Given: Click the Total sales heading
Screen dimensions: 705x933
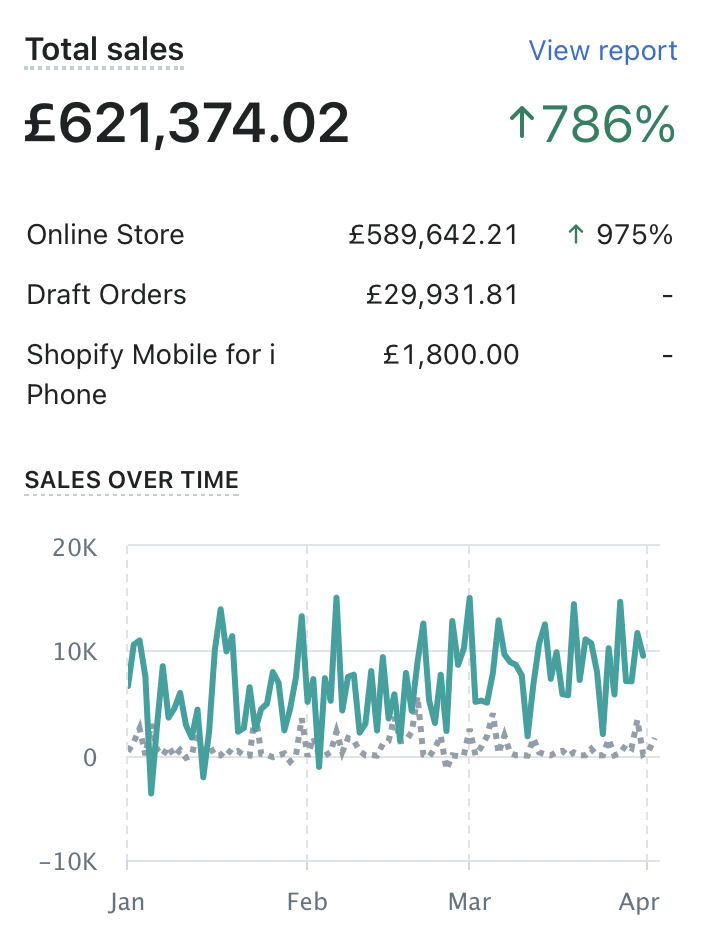Looking at the screenshot, I should [x=104, y=50].
